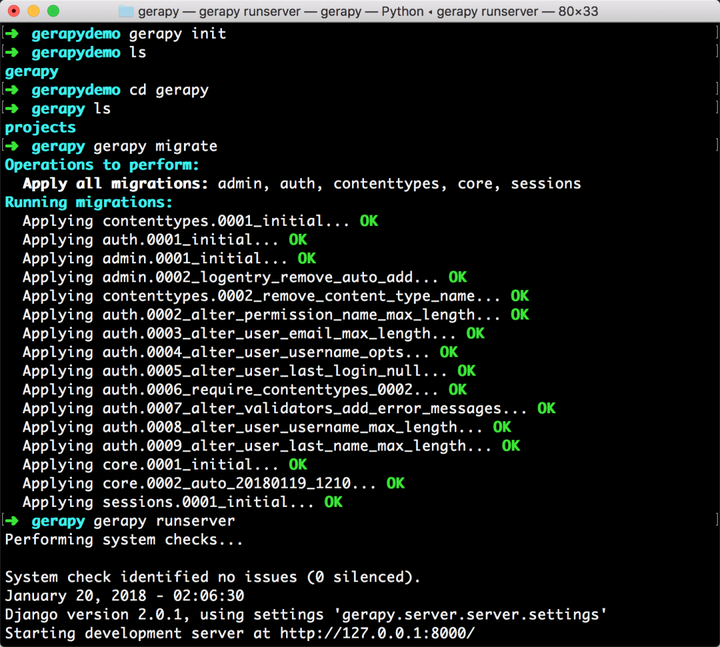Click 'auth.0005_alter_user_last_login_null' line
The image size is (720, 647).
coord(249,371)
